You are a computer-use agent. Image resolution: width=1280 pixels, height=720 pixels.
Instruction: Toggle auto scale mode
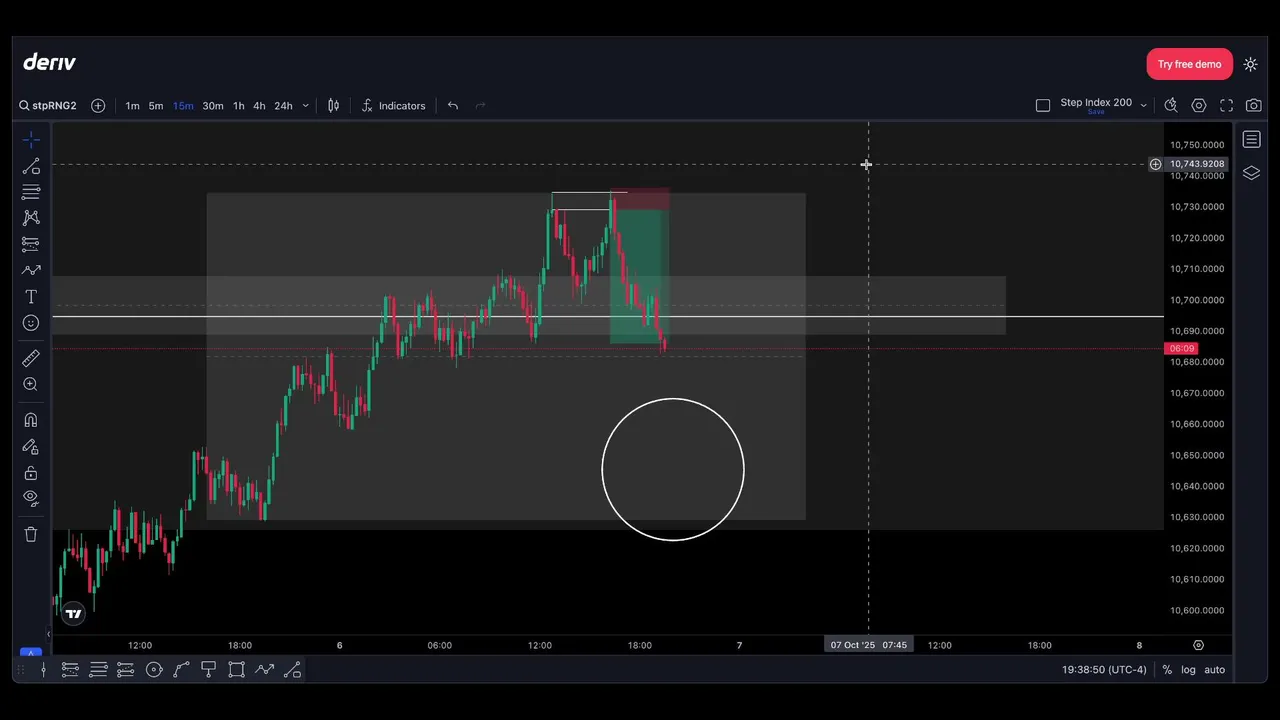click(1214, 670)
